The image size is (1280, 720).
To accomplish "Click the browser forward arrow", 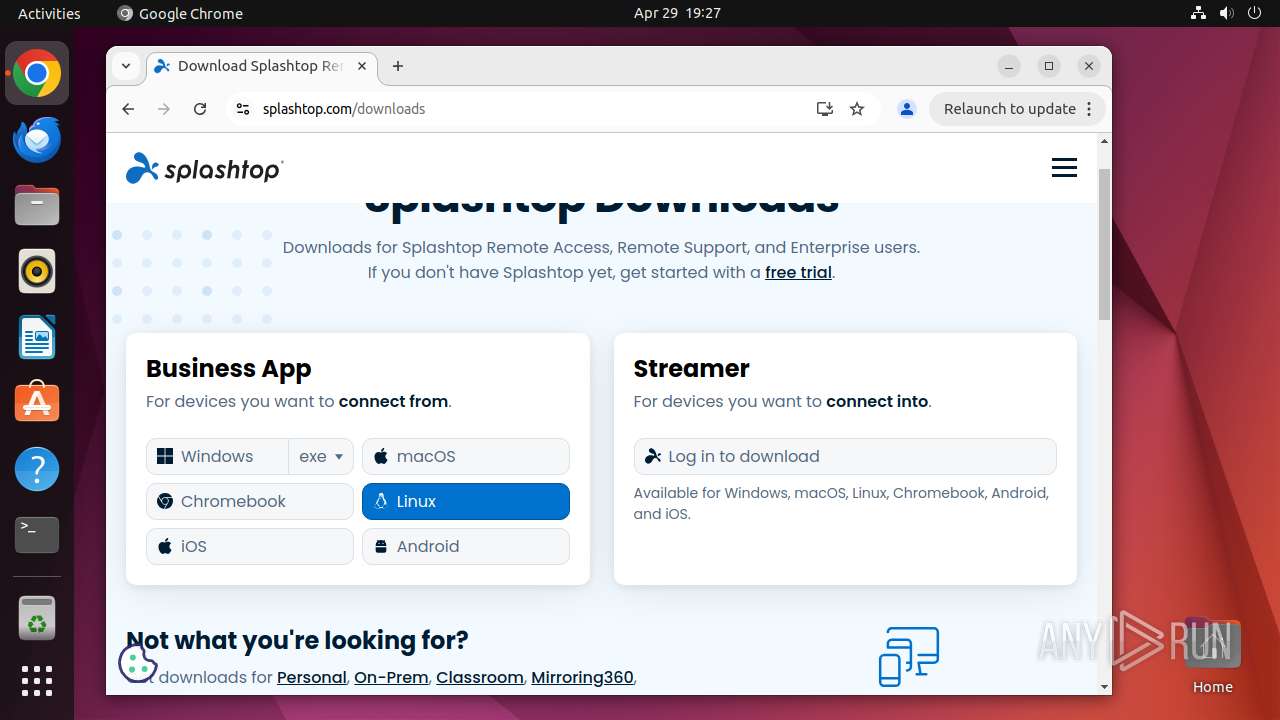I will [x=164, y=109].
